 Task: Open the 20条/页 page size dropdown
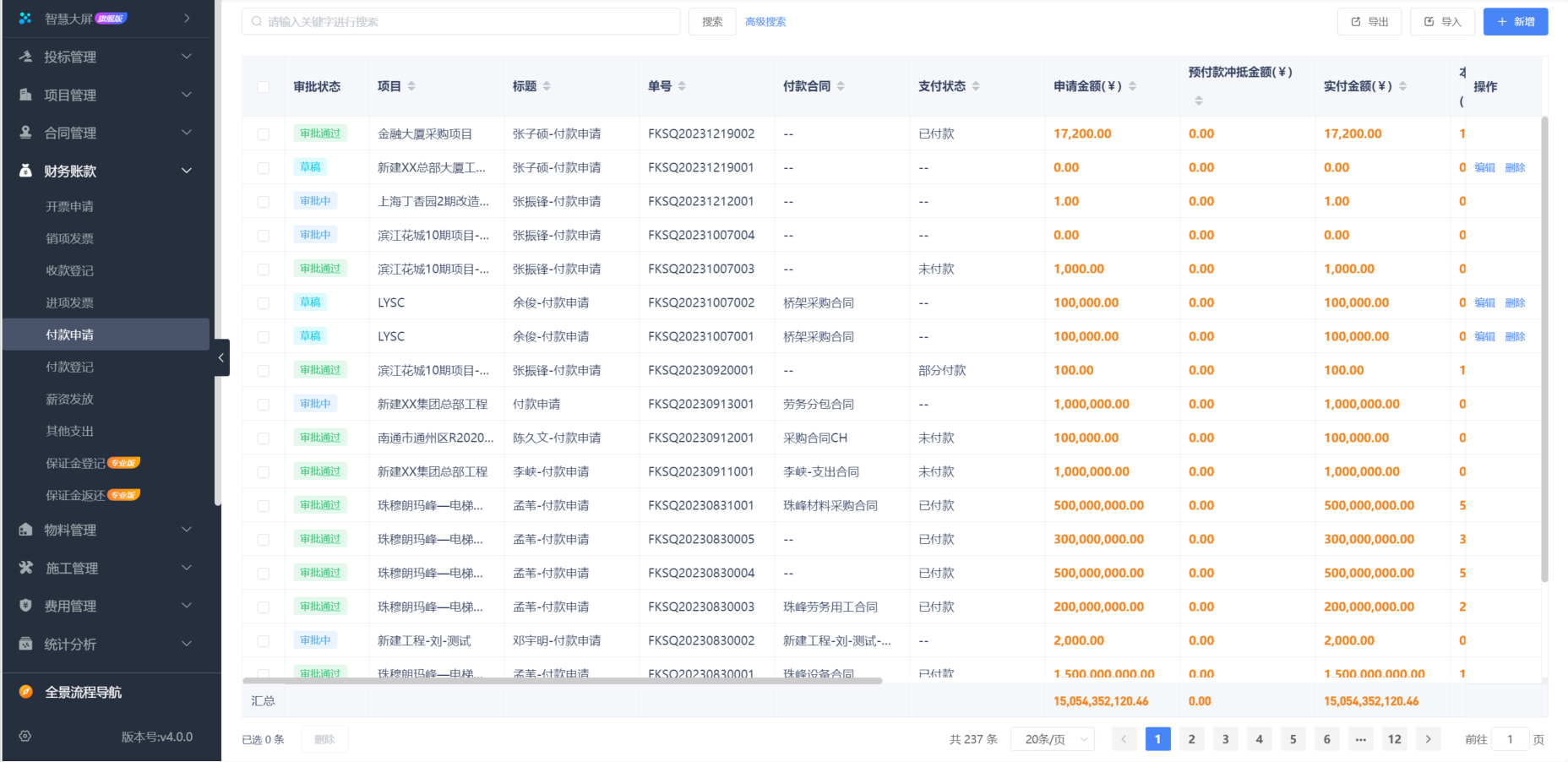1053,738
